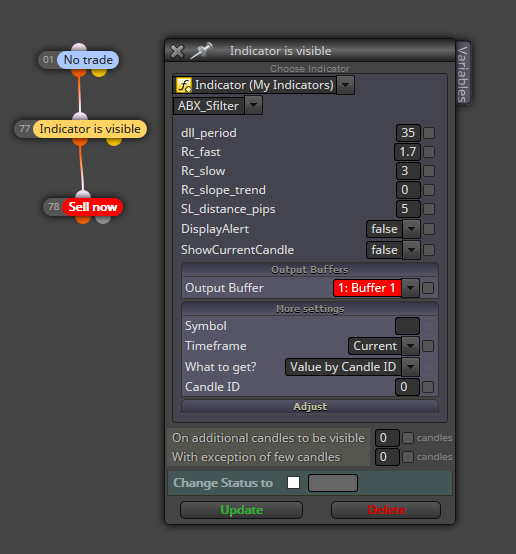Click the red Delete button
Image resolution: width=516 pixels, height=554 pixels.
[386, 510]
